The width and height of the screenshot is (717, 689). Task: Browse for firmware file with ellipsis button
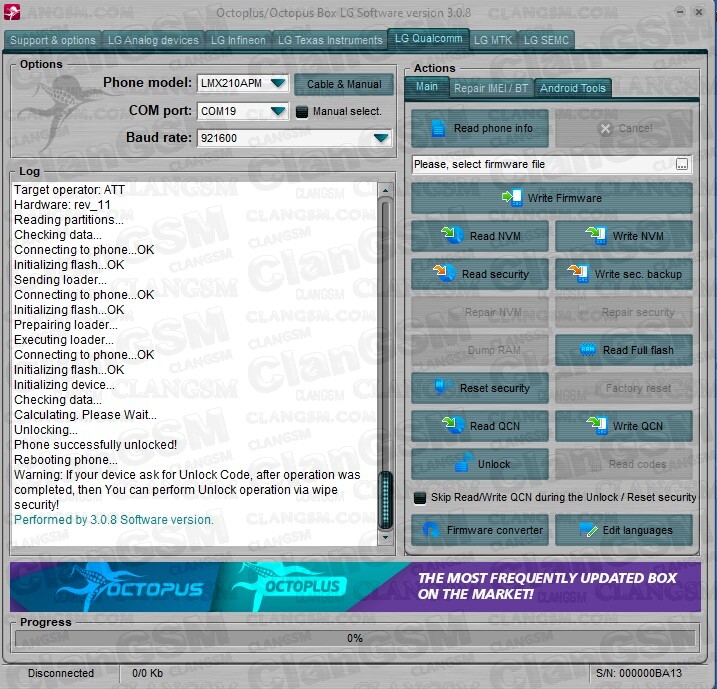pyautogui.click(x=682, y=164)
